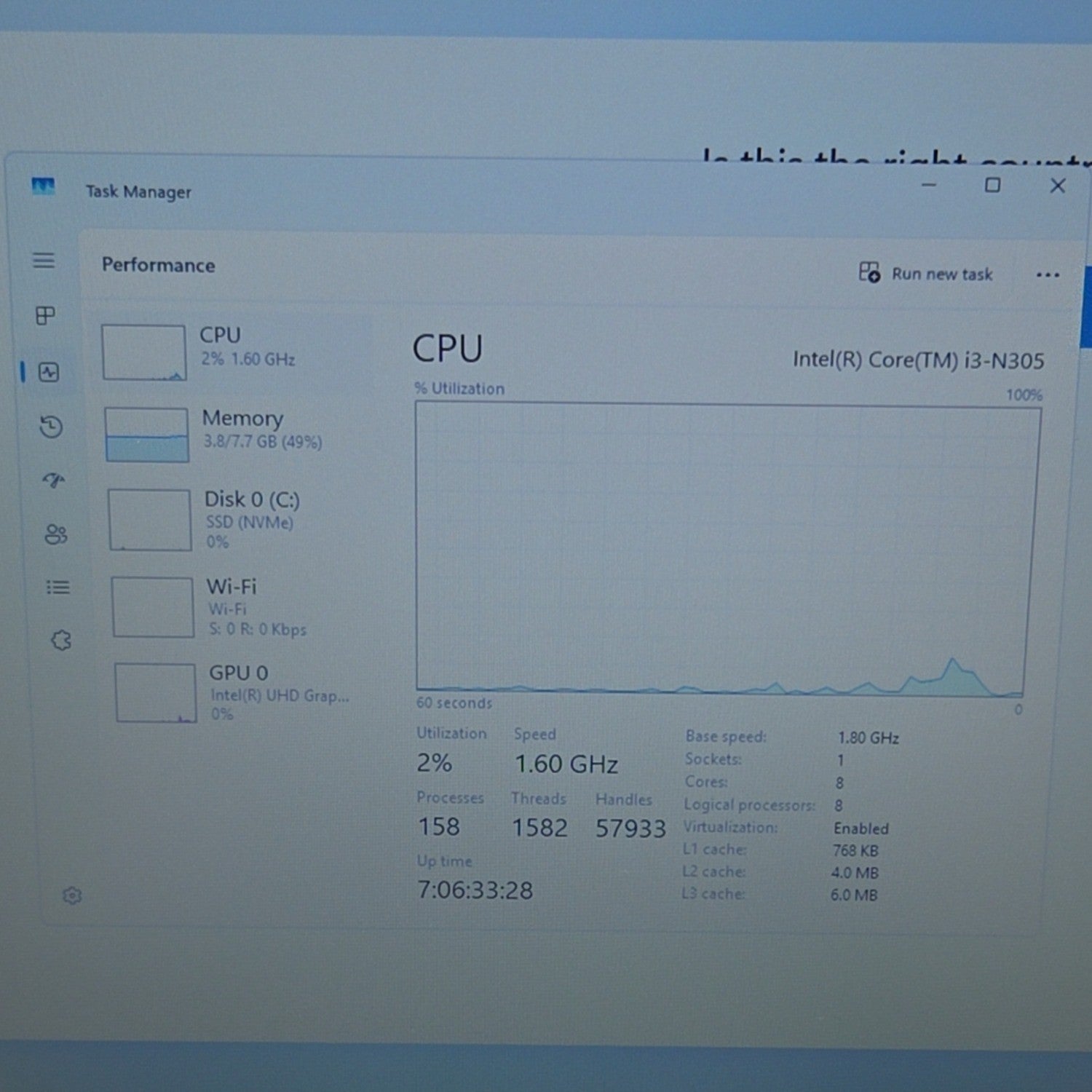Click the Cores label

click(706, 782)
